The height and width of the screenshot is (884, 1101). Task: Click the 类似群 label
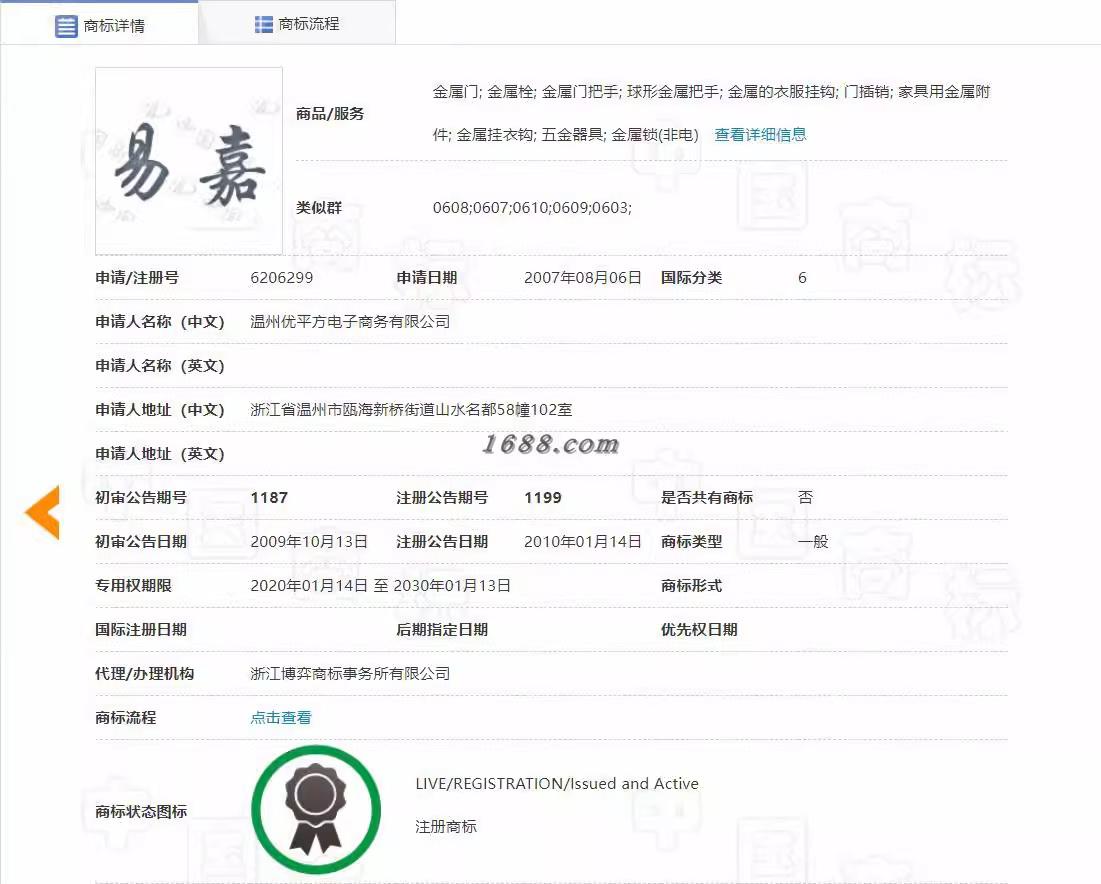[319, 208]
